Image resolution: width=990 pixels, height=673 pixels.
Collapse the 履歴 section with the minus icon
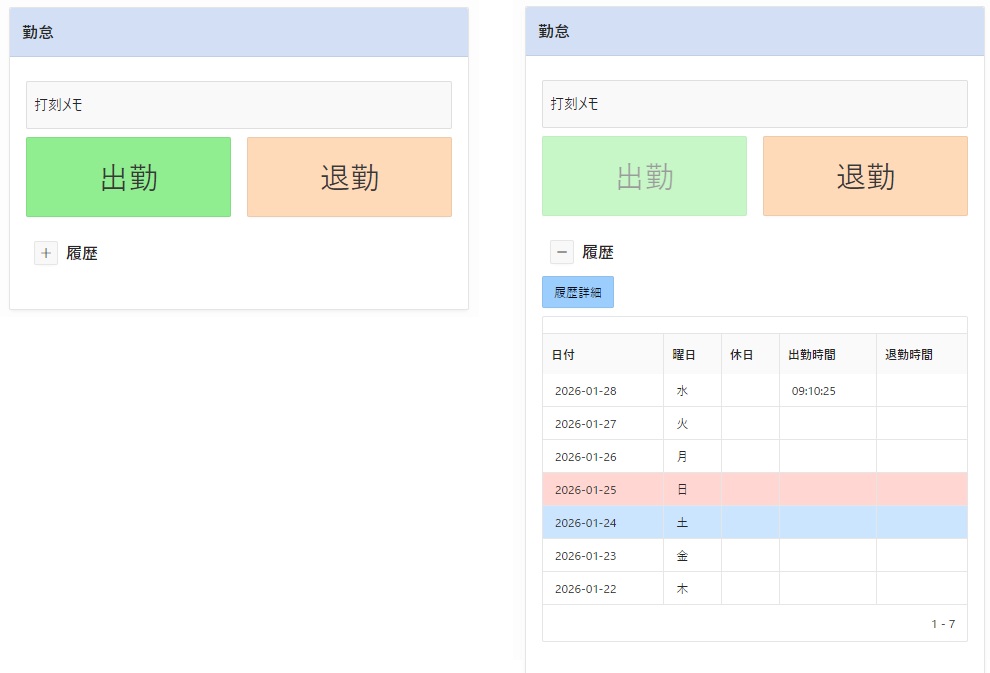tap(562, 252)
